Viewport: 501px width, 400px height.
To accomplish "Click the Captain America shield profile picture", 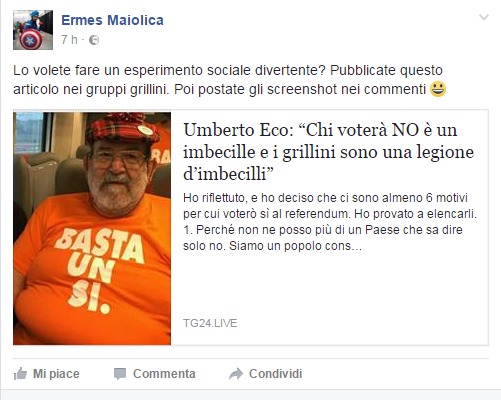I will click(x=33, y=30).
